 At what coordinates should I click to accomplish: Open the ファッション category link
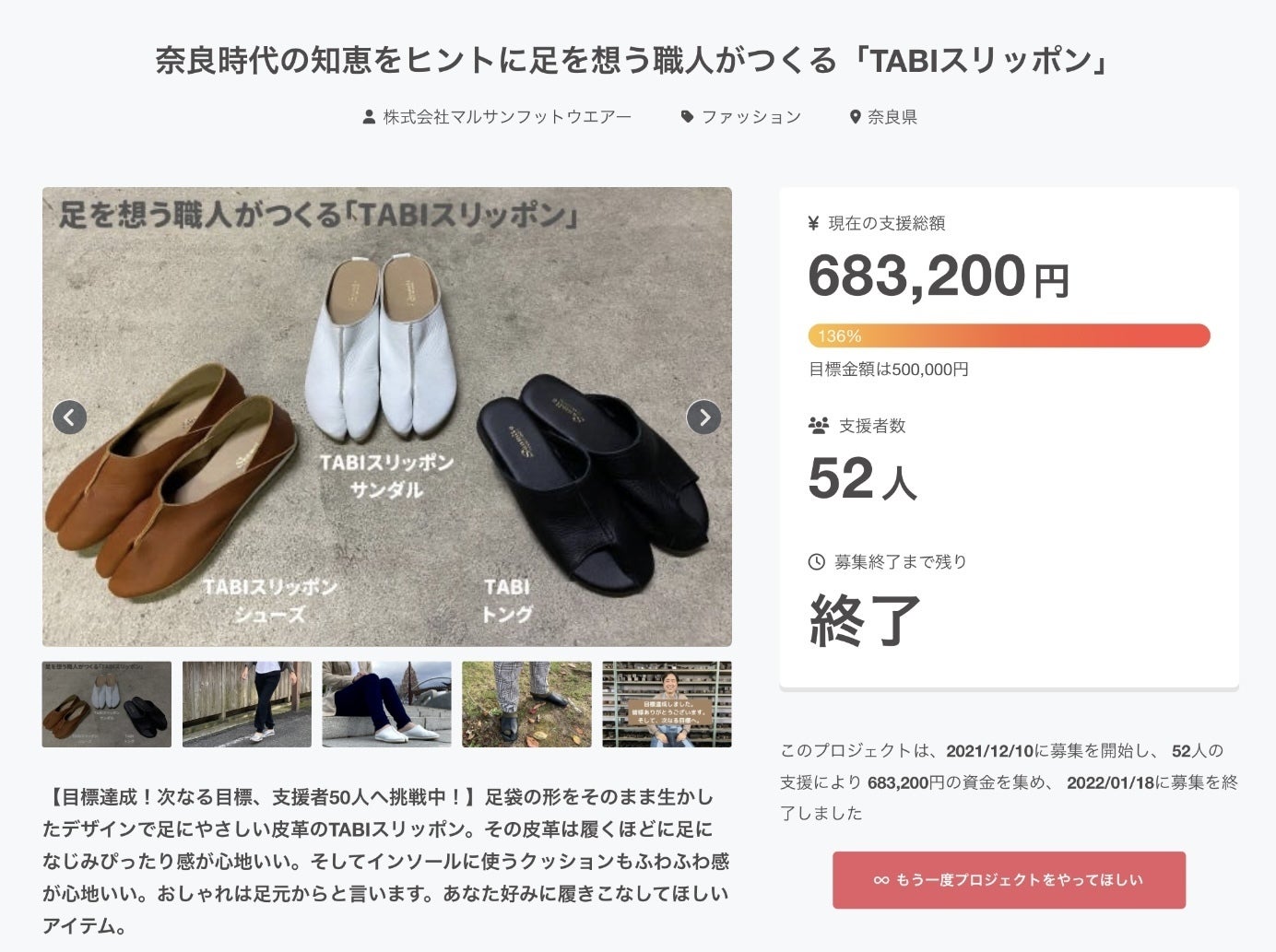tap(750, 117)
